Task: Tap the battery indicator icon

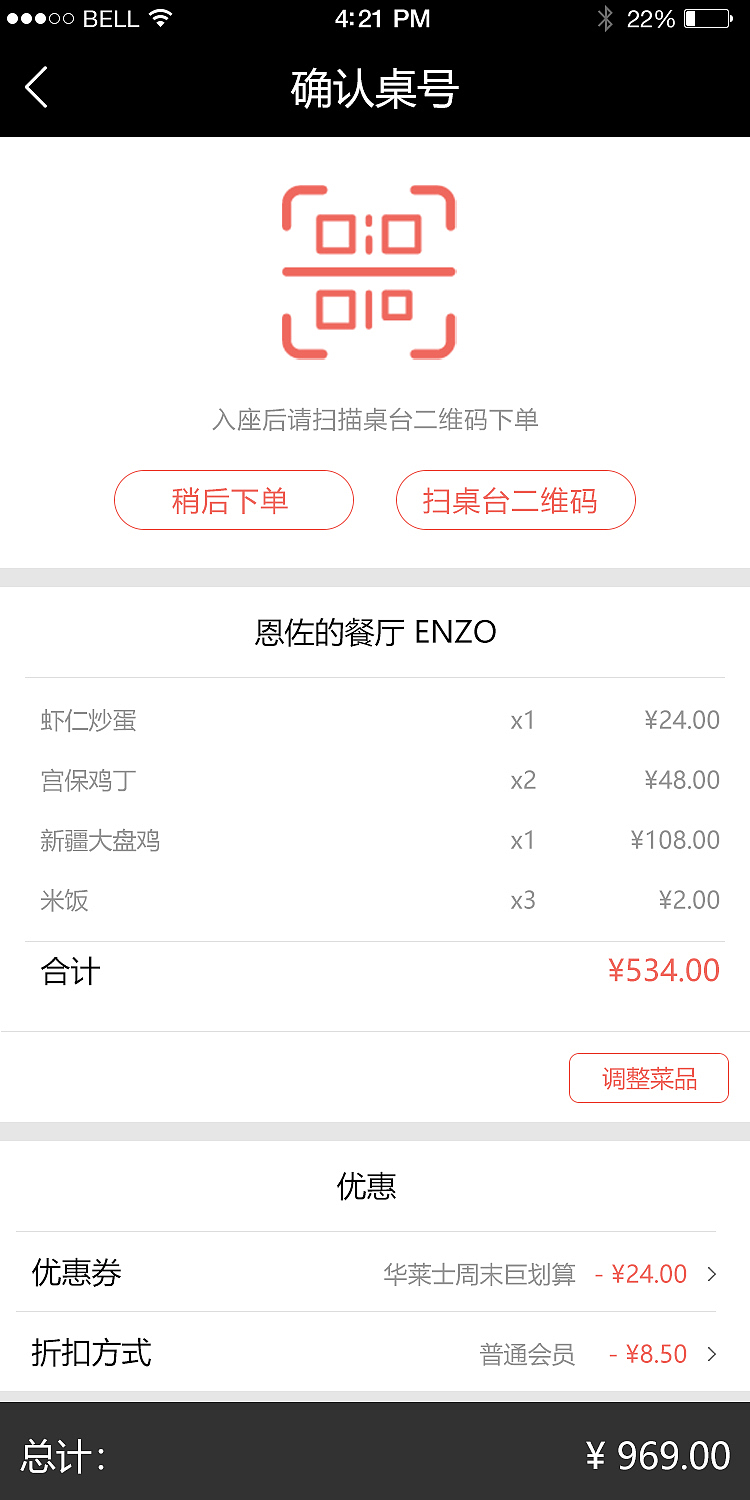Action: coord(708,19)
